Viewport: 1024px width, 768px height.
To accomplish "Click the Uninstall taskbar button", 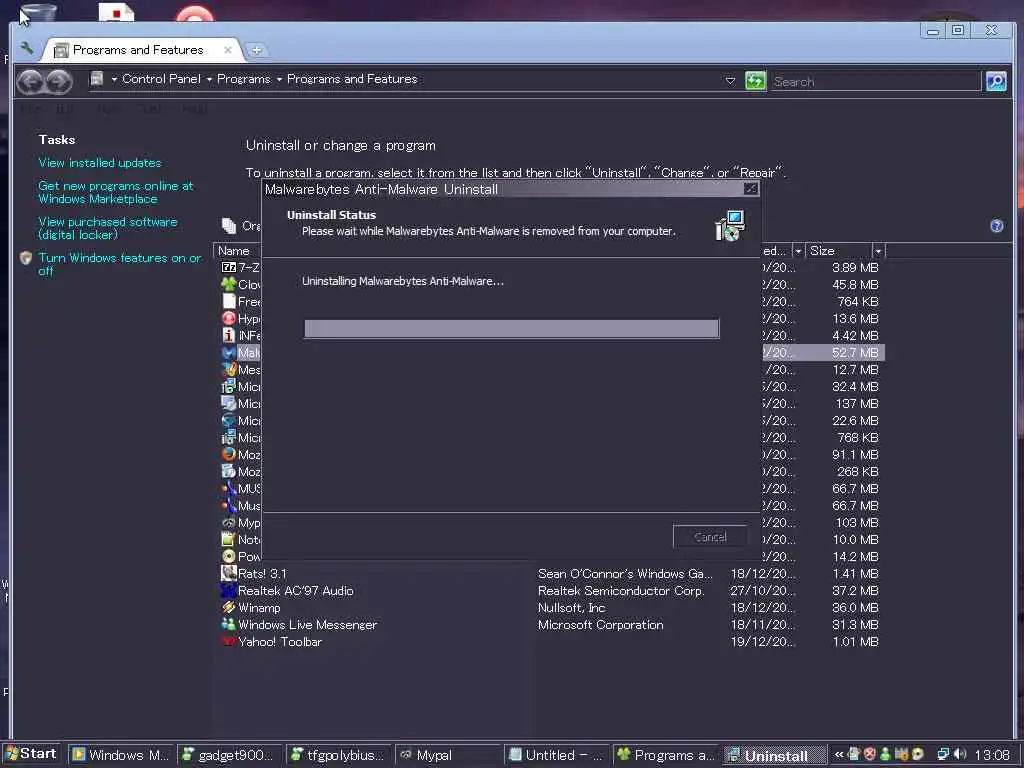I will 776,755.
